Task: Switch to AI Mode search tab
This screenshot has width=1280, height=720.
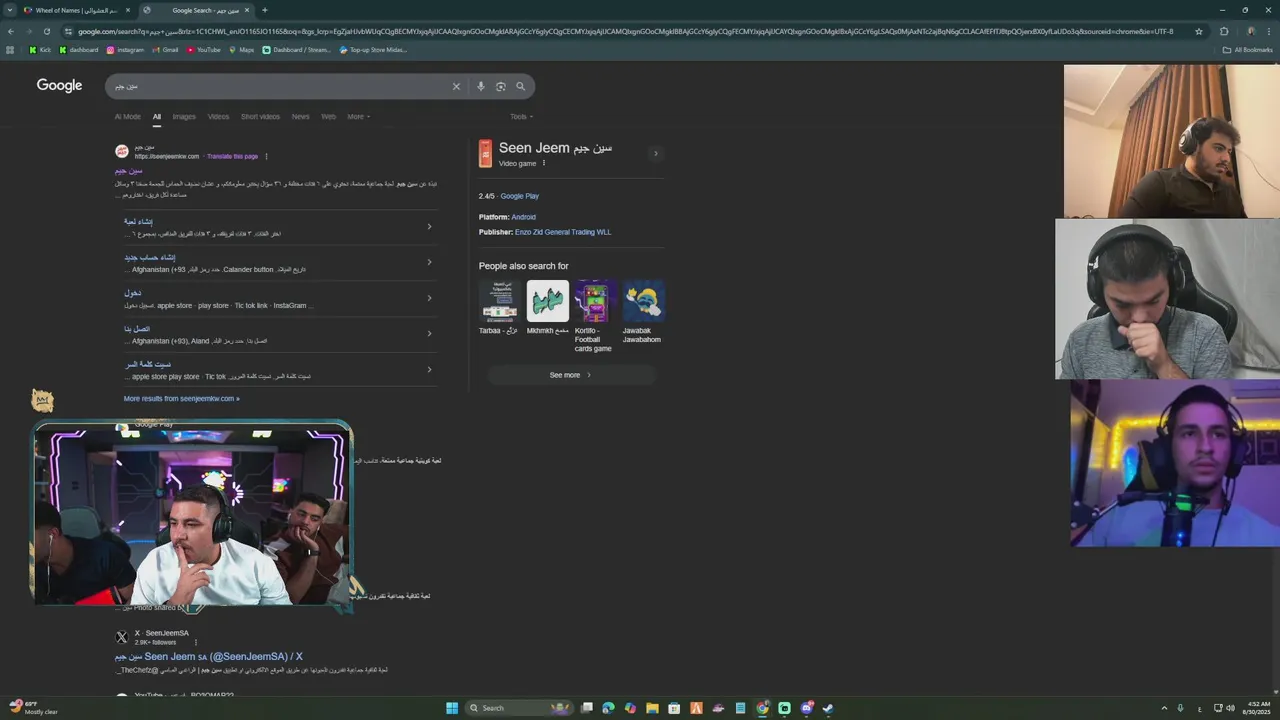Action: [x=128, y=116]
